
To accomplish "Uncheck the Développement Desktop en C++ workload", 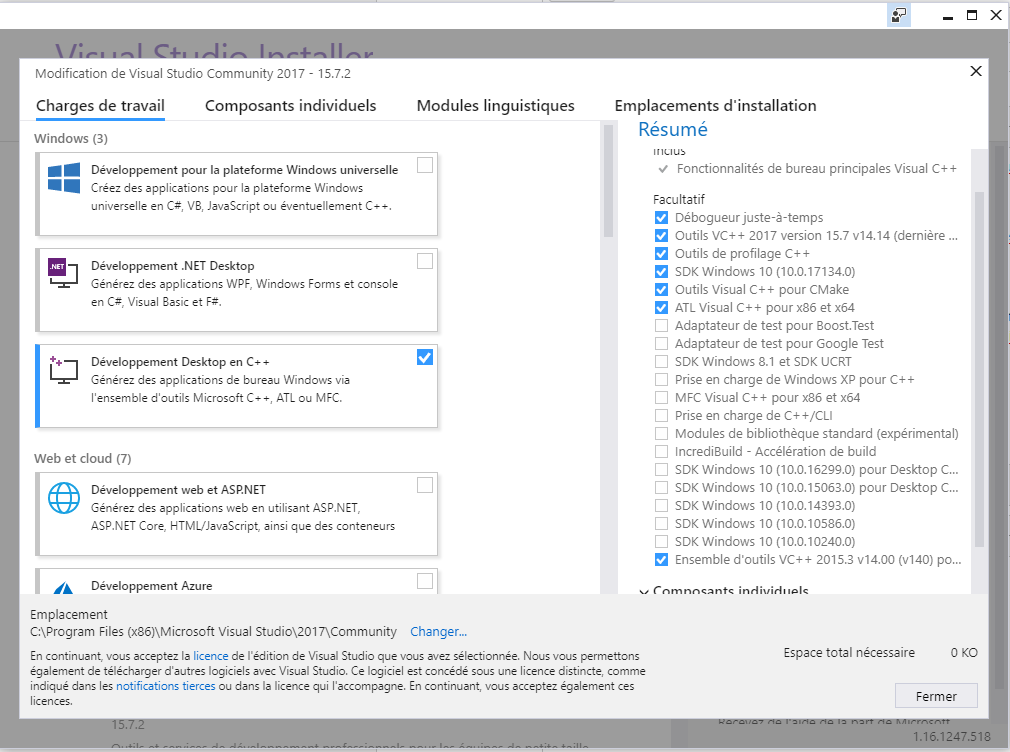I will click(x=424, y=357).
